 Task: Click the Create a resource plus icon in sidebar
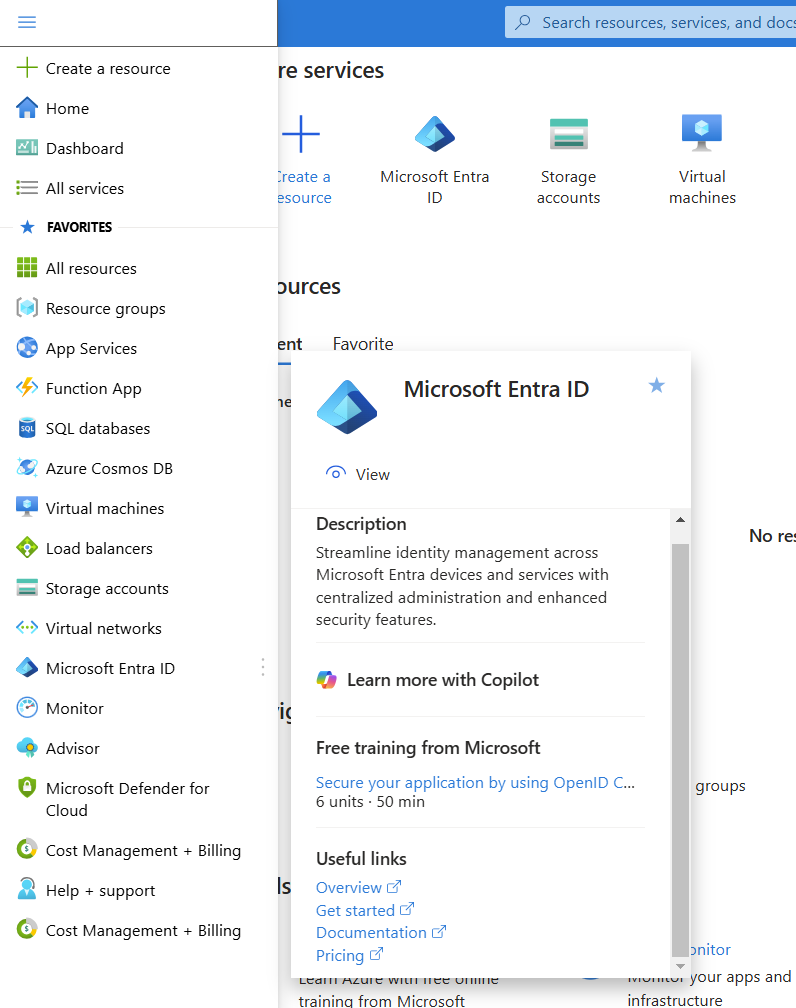[x=26, y=68]
